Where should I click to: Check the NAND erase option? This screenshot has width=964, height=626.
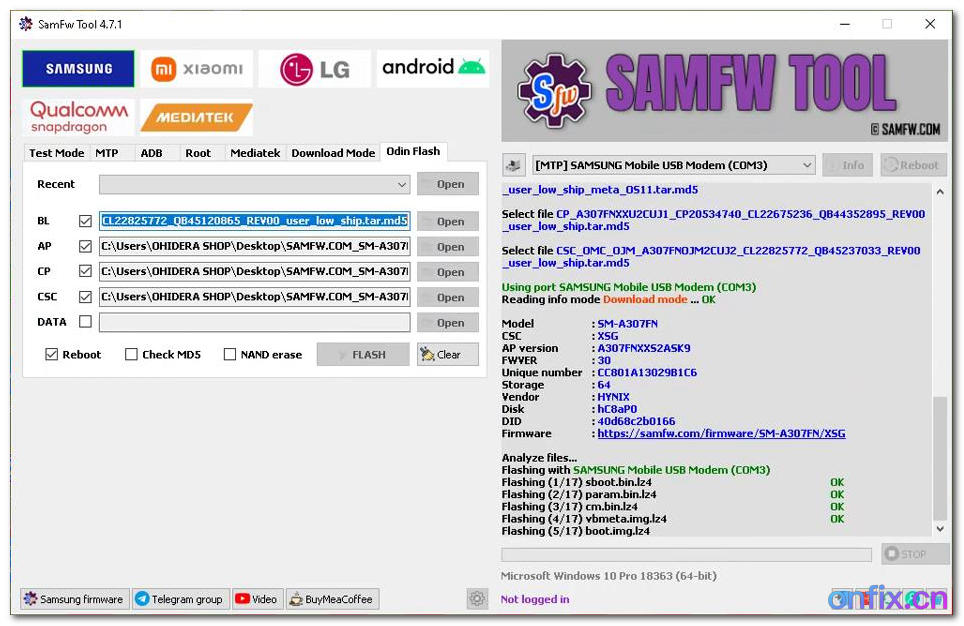tap(230, 353)
